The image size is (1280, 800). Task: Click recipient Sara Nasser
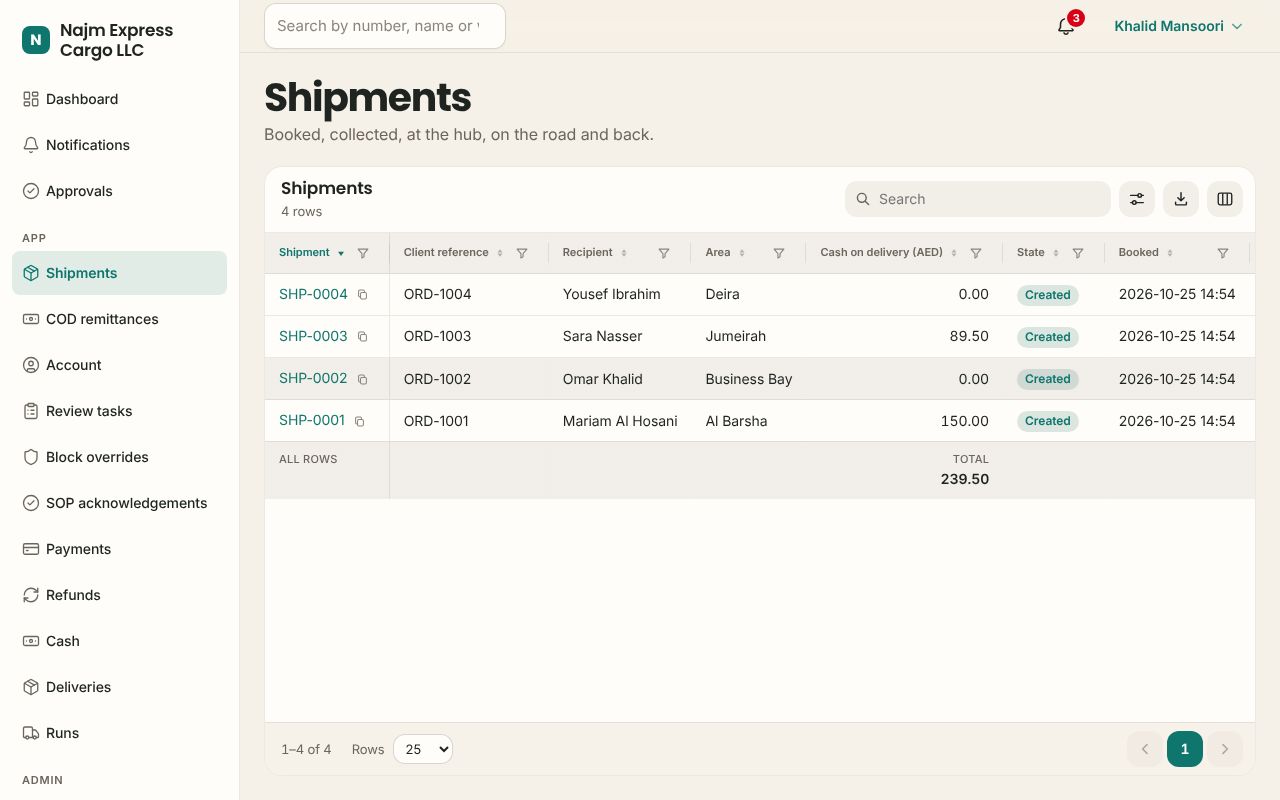pyautogui.click(x=603, y=337)
